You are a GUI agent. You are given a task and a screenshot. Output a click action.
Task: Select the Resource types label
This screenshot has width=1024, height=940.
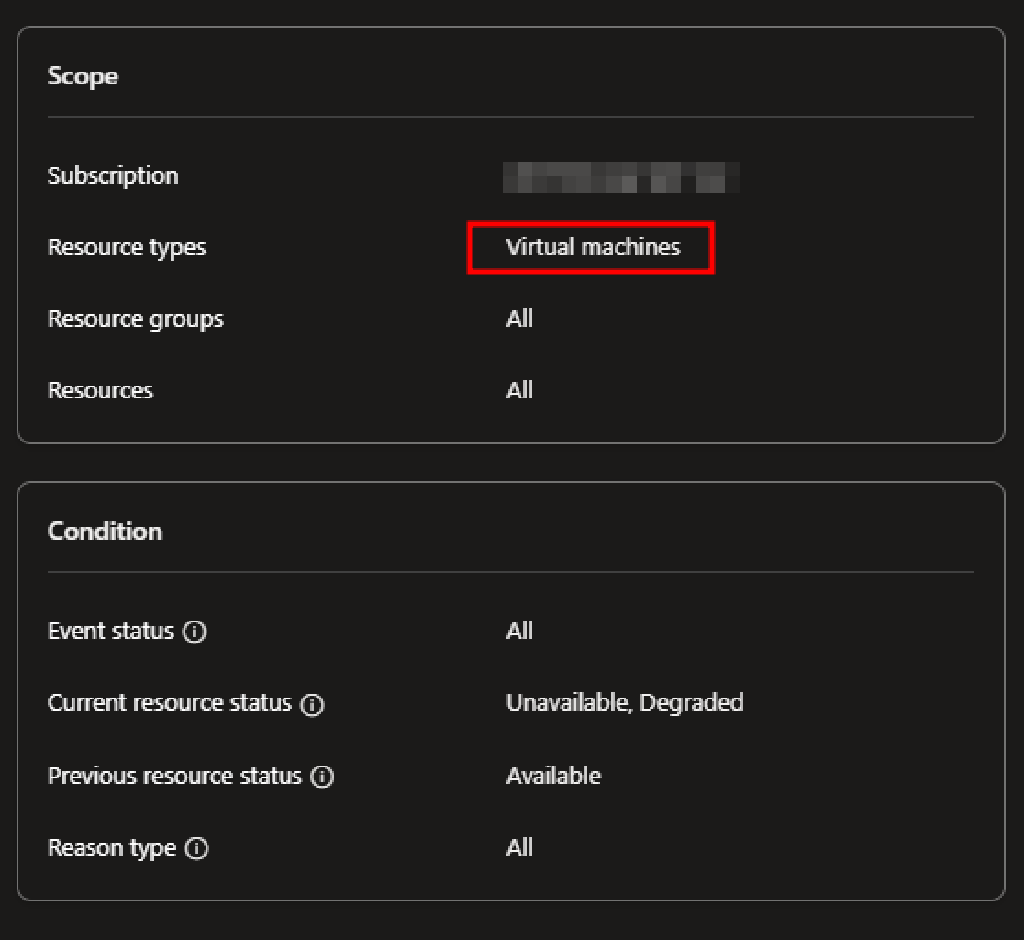(127, 247)
